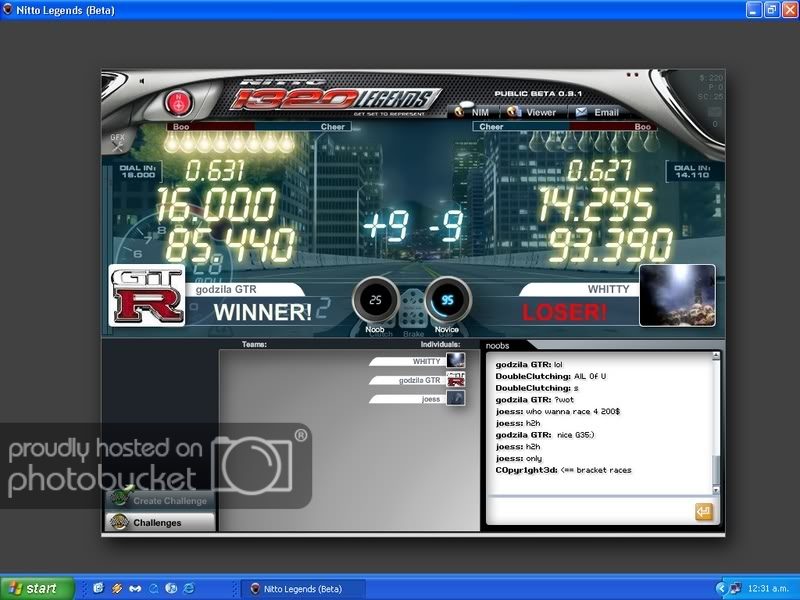
Task: Send chat message with the enter arrow button
Action: tap(704, 511)
